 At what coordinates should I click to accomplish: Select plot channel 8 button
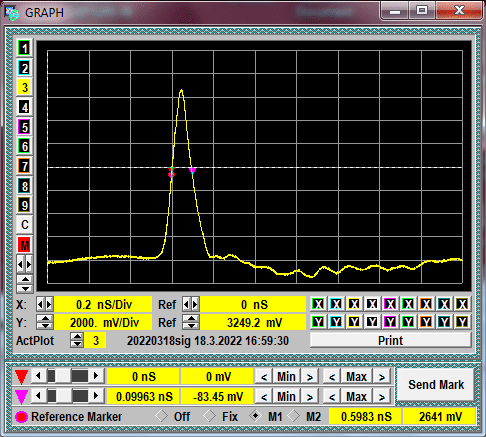24,186
